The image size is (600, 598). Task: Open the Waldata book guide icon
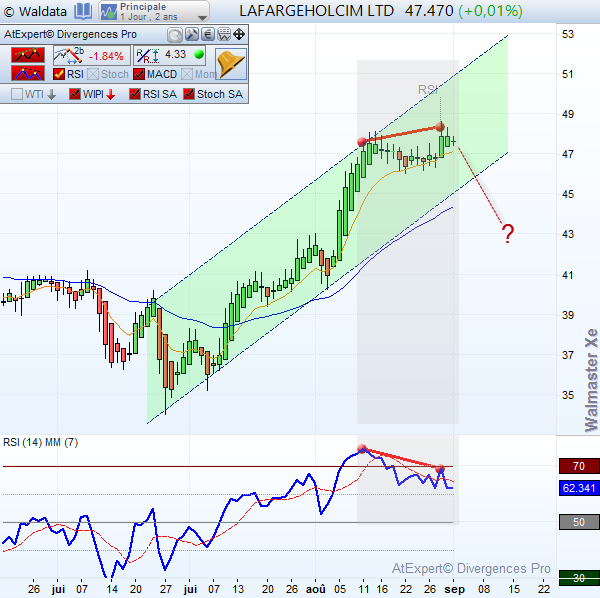[83, 11]
